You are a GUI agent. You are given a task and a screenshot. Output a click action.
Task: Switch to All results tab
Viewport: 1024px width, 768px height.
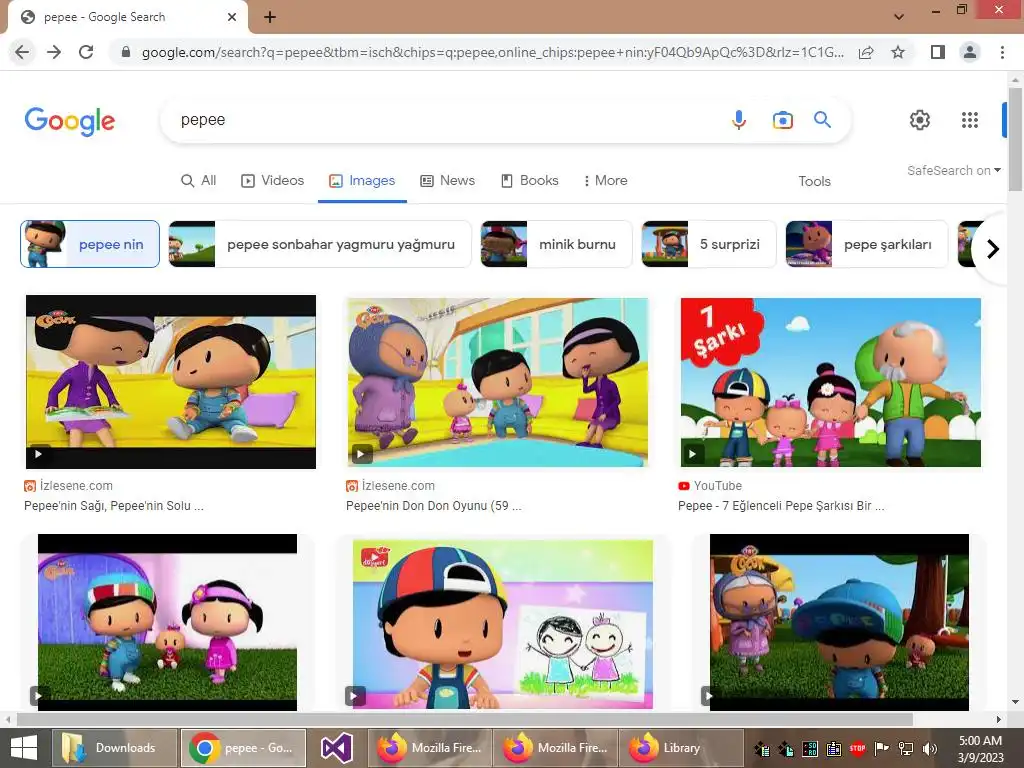point(199,180)
